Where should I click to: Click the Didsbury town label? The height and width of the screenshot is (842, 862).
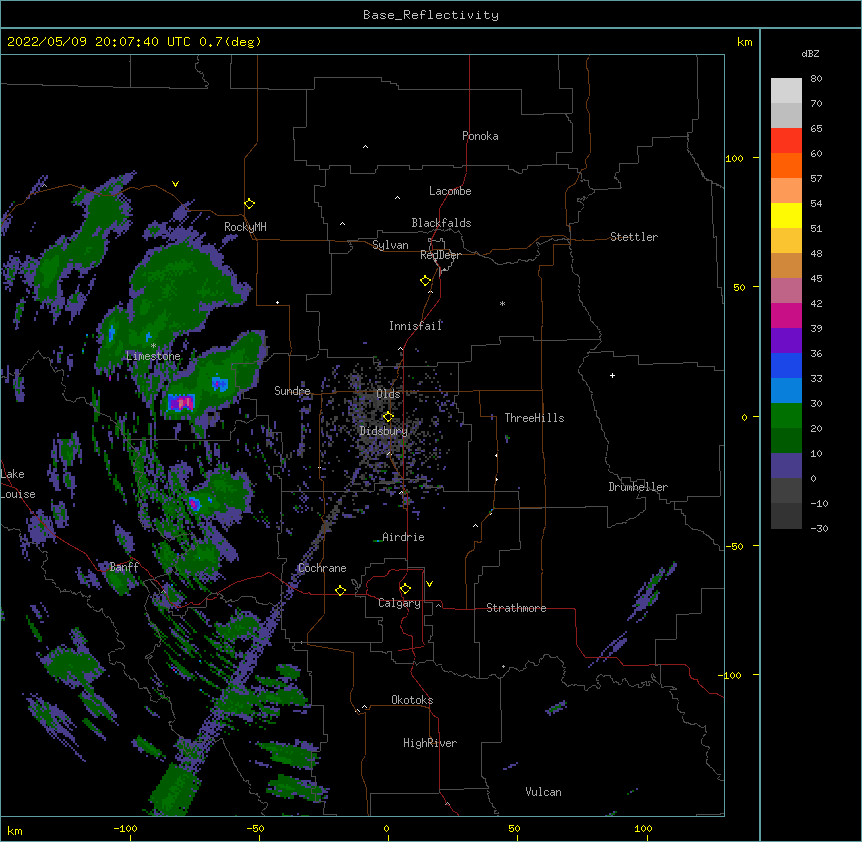click(384, 431)
